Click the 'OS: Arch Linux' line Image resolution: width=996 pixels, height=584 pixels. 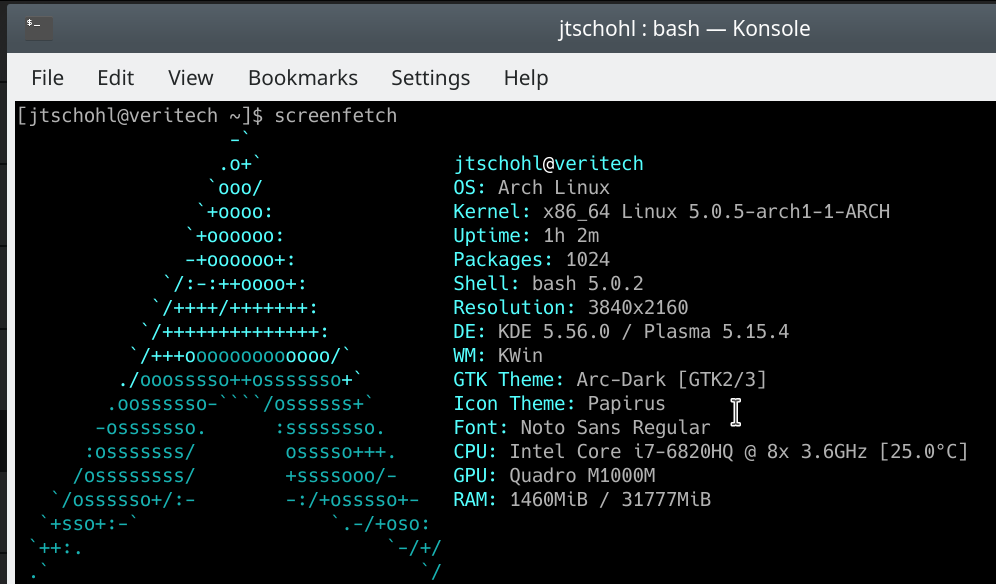click(532, 187)
